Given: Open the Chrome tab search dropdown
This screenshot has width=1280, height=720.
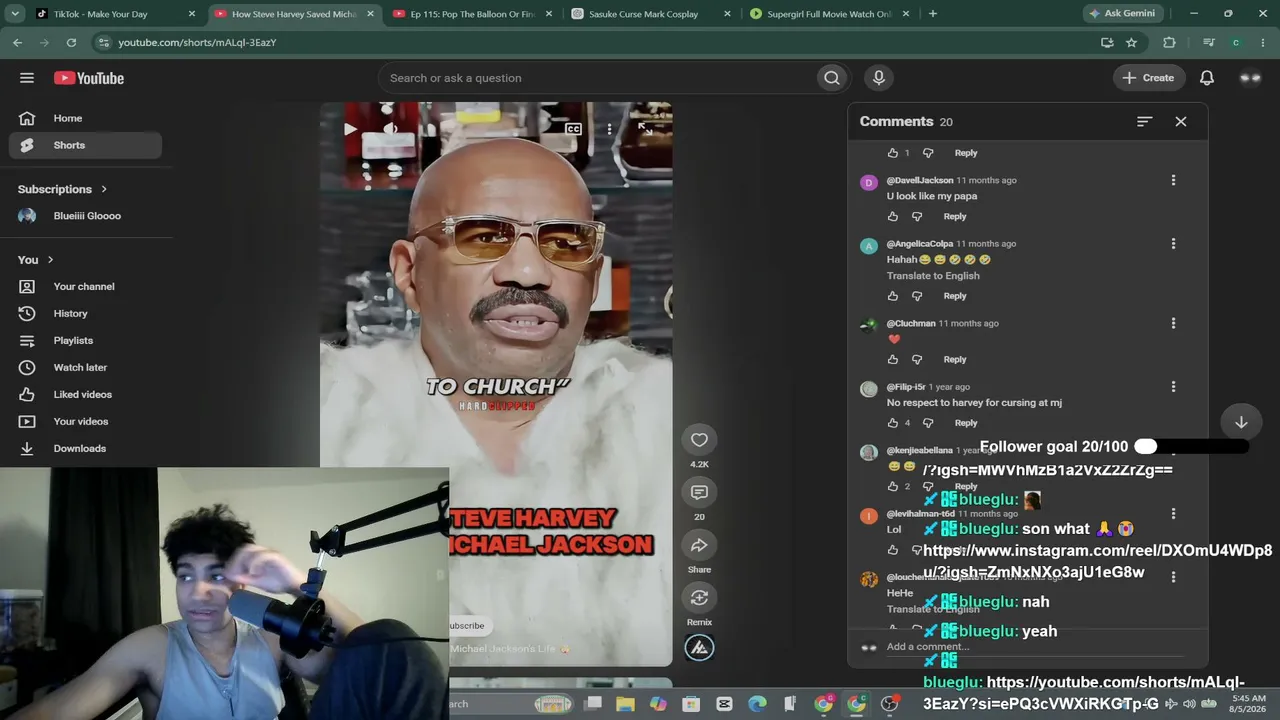Looking at the screenshot, I should (15, 14).
